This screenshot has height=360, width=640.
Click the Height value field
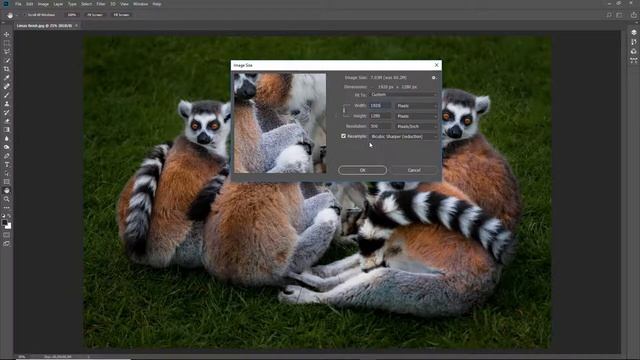click(380, 116)
